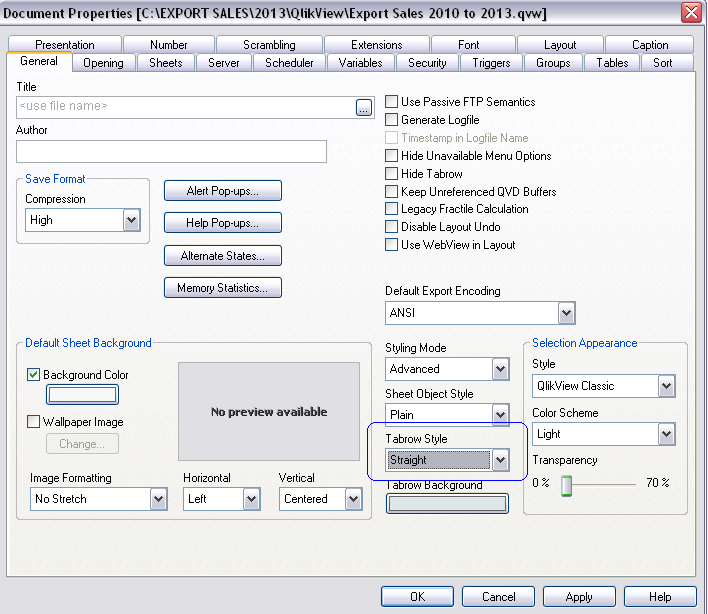Open Horizontal alignment dropdown

point(252,499)
